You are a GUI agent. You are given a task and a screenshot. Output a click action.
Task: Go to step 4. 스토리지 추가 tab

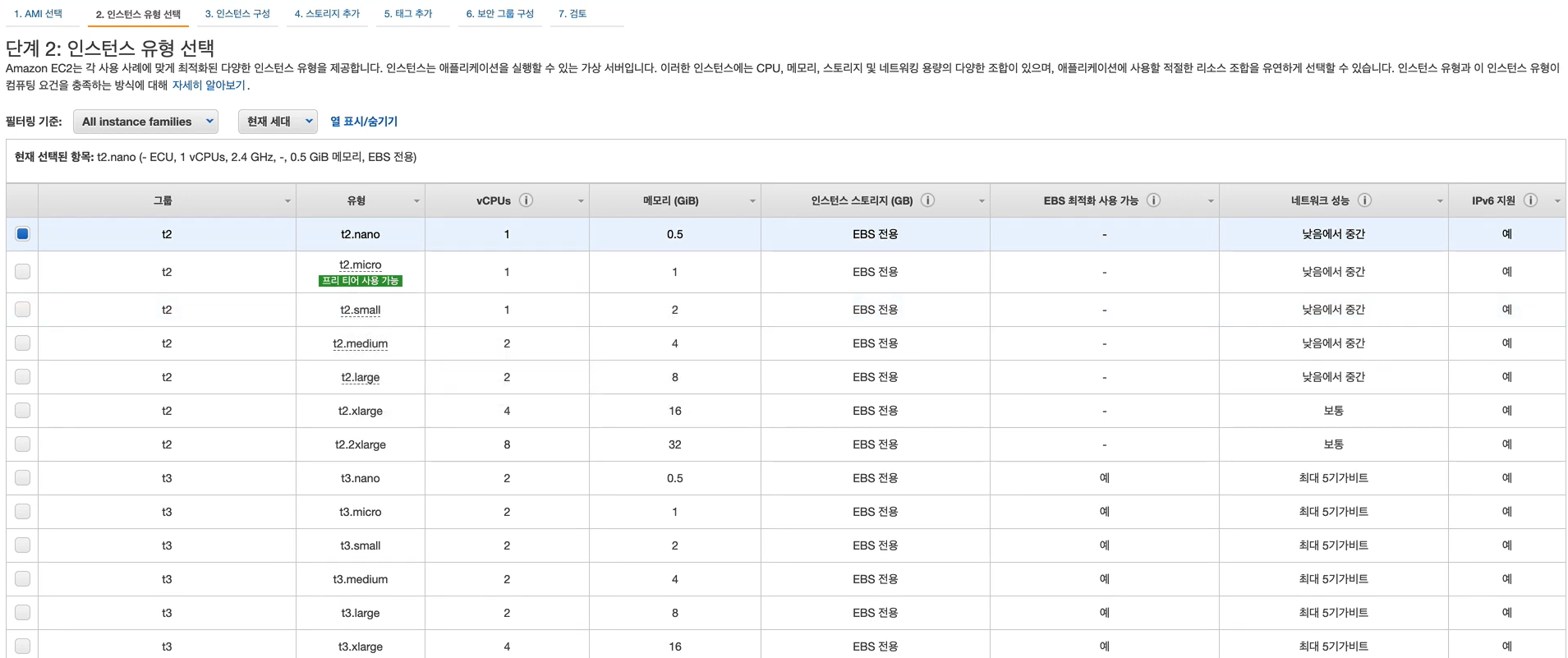(x=327, y=14)
